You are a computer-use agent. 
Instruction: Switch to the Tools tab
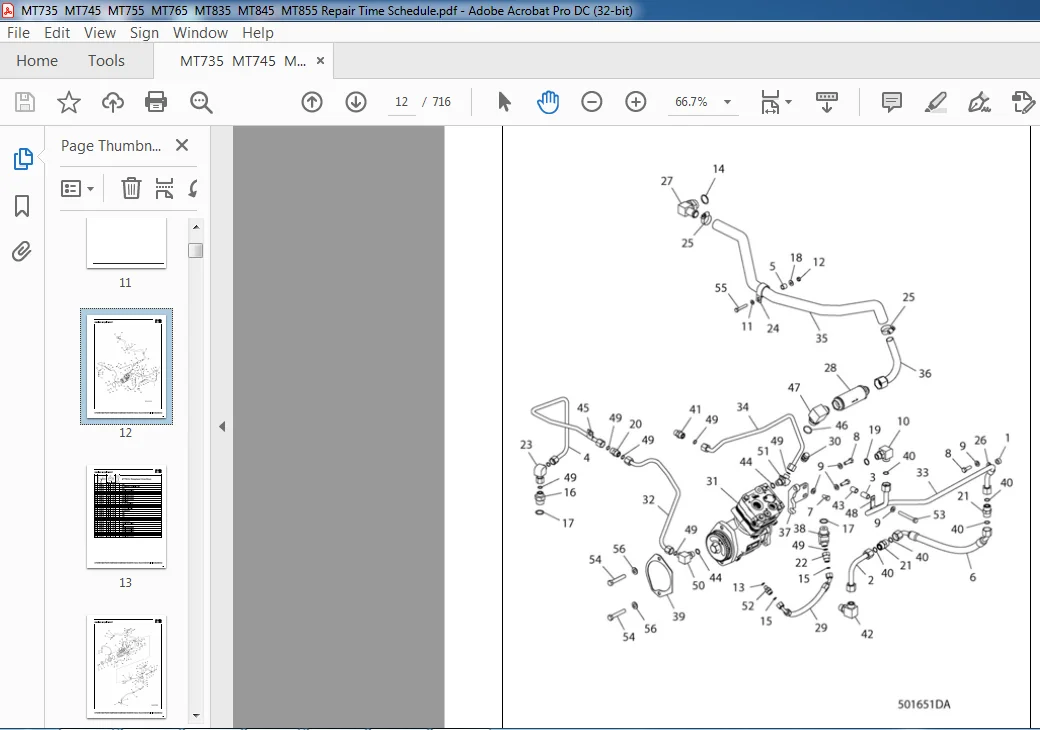click(106, 61)
